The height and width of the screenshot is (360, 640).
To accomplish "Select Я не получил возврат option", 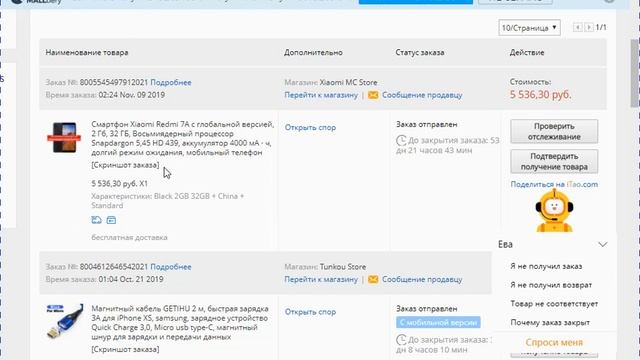I will (551, 285).
